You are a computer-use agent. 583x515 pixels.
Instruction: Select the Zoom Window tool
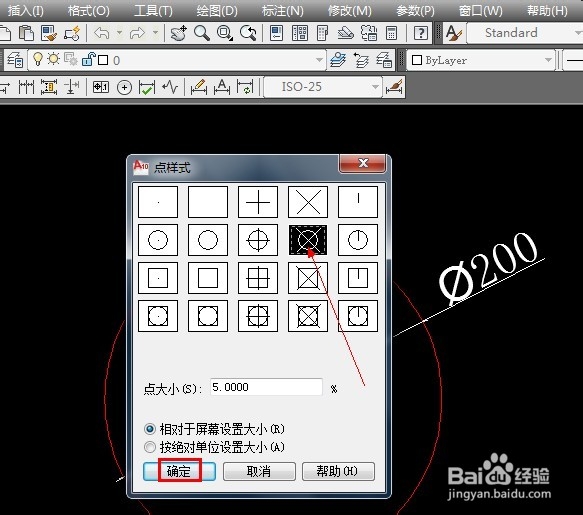pos(225,33)
